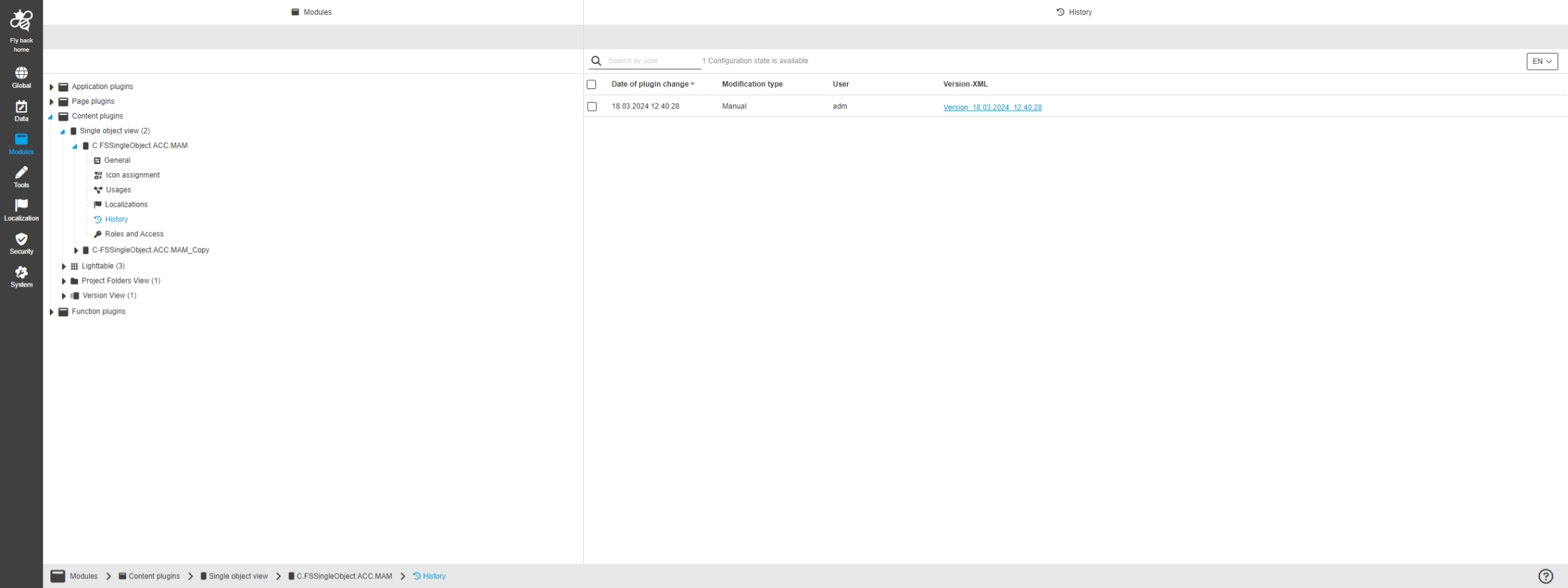Viewport: 1568px width, 588px height.
Task: Expand the Application plugins tree node
Action: pos(52,86)
